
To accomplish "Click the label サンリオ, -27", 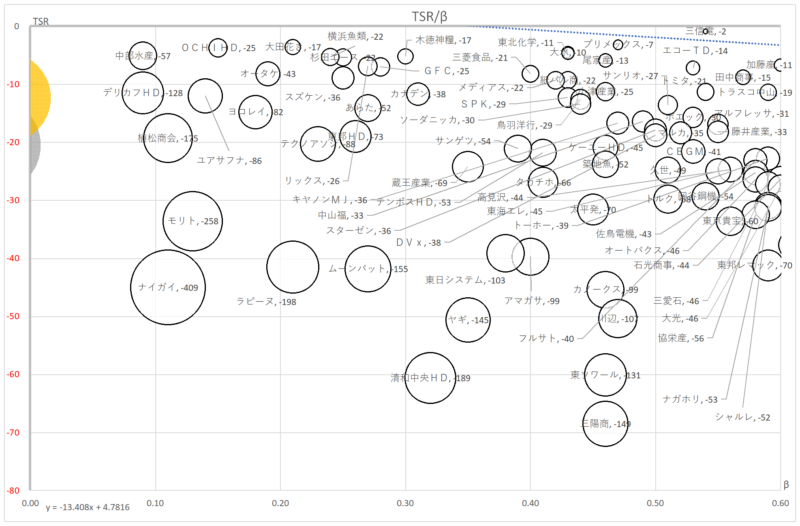I will (x=630, y=76).
